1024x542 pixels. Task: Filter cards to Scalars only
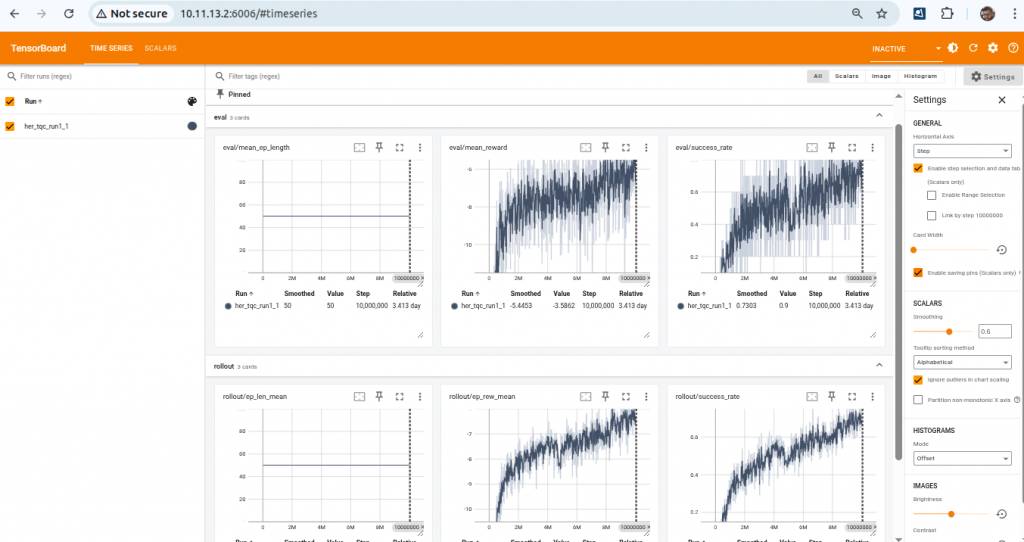pyautogui.click(x=846, y=76)
